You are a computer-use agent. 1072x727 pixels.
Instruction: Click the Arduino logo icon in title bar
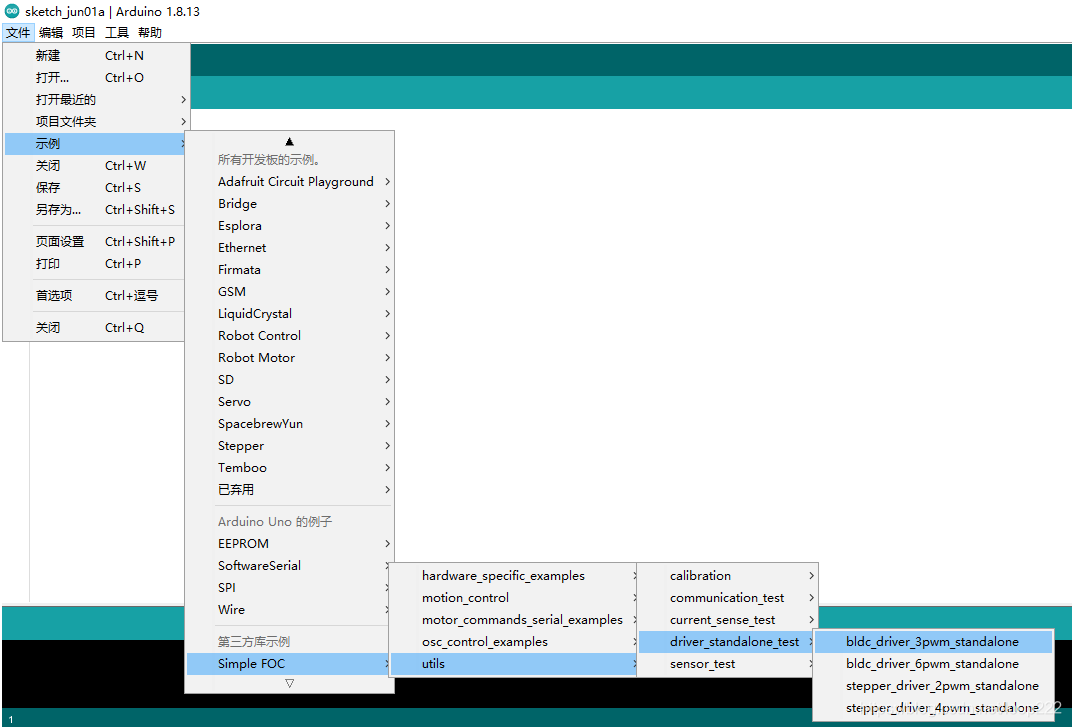(x=12, y=11)
